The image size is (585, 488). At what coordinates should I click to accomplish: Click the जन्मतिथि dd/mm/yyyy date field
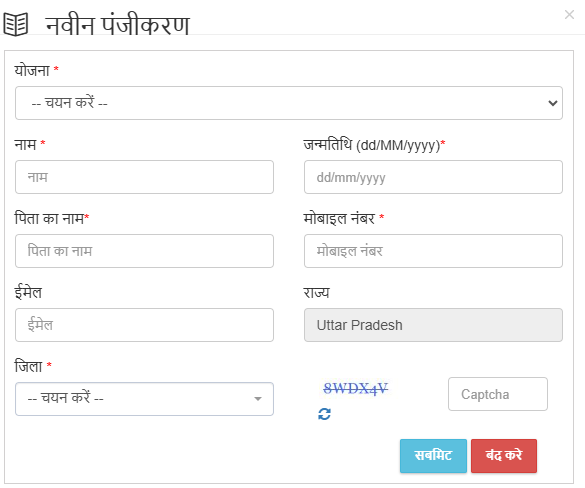(x=433, y=177)
